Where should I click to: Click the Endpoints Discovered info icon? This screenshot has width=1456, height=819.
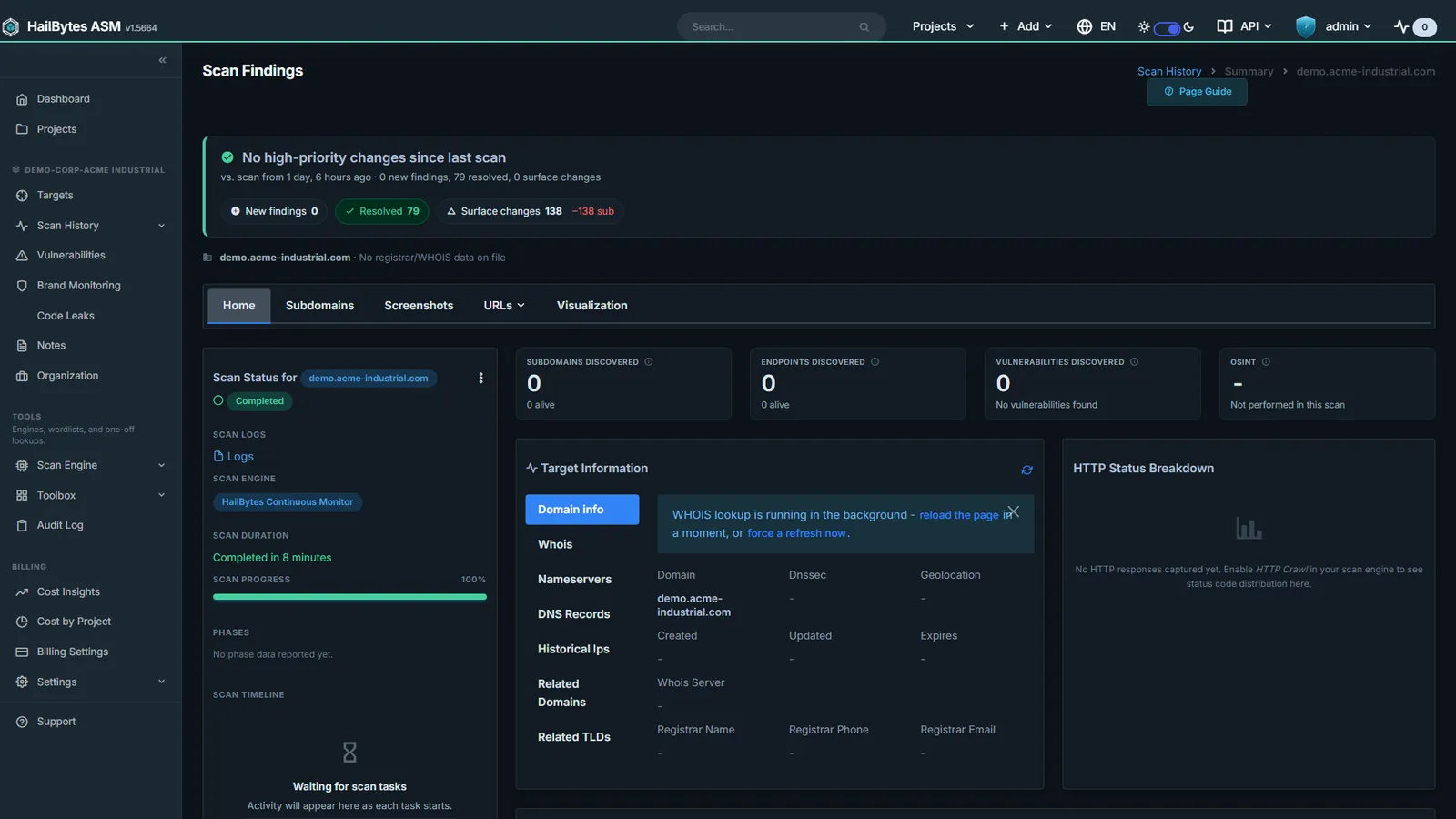pyautogui.click(x=875, y=362)
